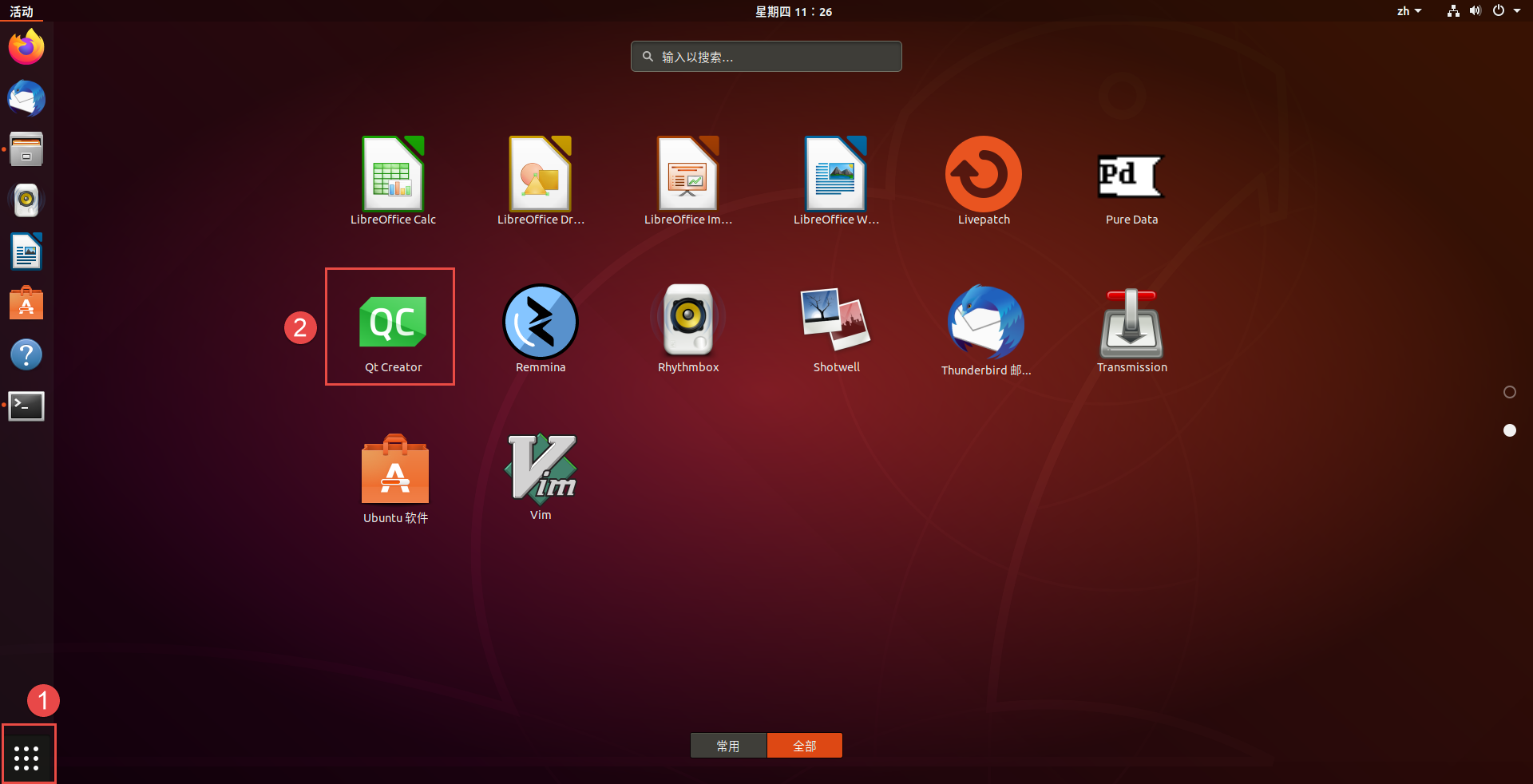Open the Terminal from the dock
Image resolution: width=1533 pixels, height=784 pixels.
pyautogui.click(x=26, y=406)
